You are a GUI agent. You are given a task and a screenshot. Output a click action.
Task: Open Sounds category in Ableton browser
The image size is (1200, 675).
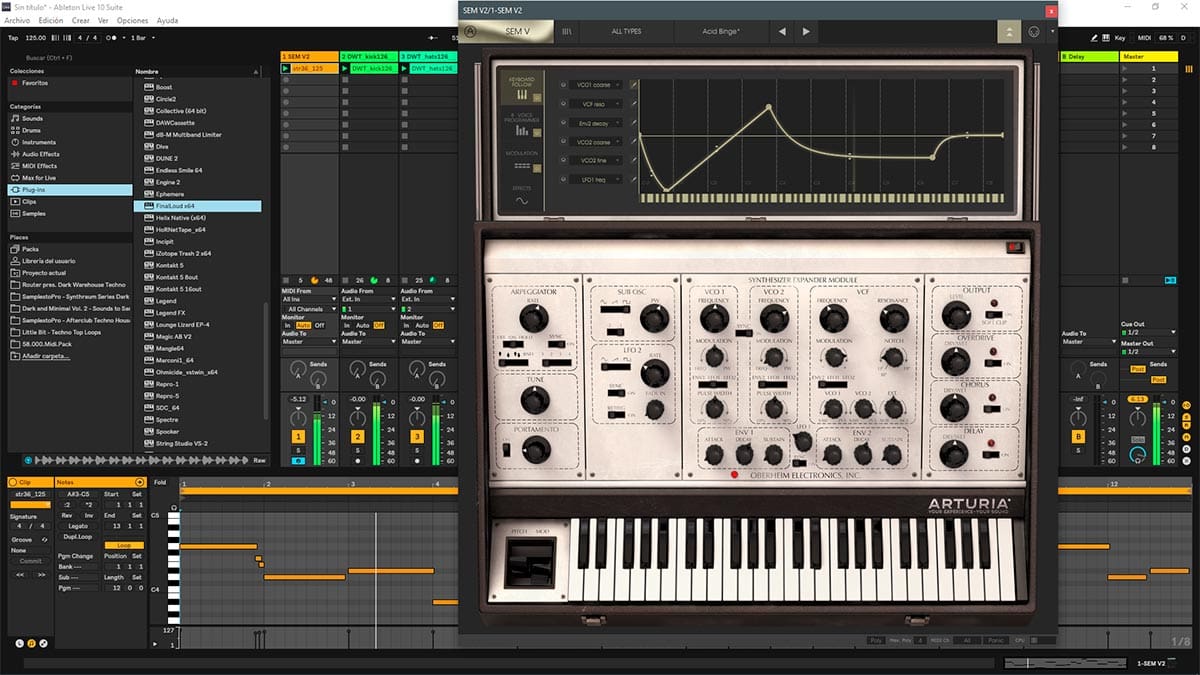pyautogui.click(x=33, y=118)
